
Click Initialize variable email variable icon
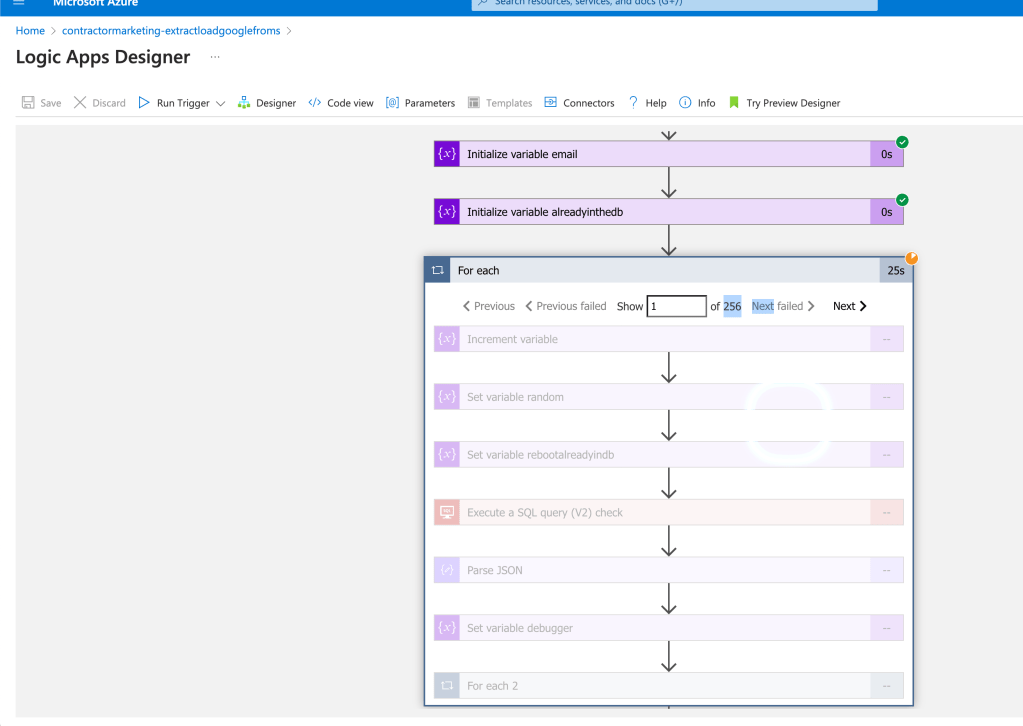click(447, 154)
